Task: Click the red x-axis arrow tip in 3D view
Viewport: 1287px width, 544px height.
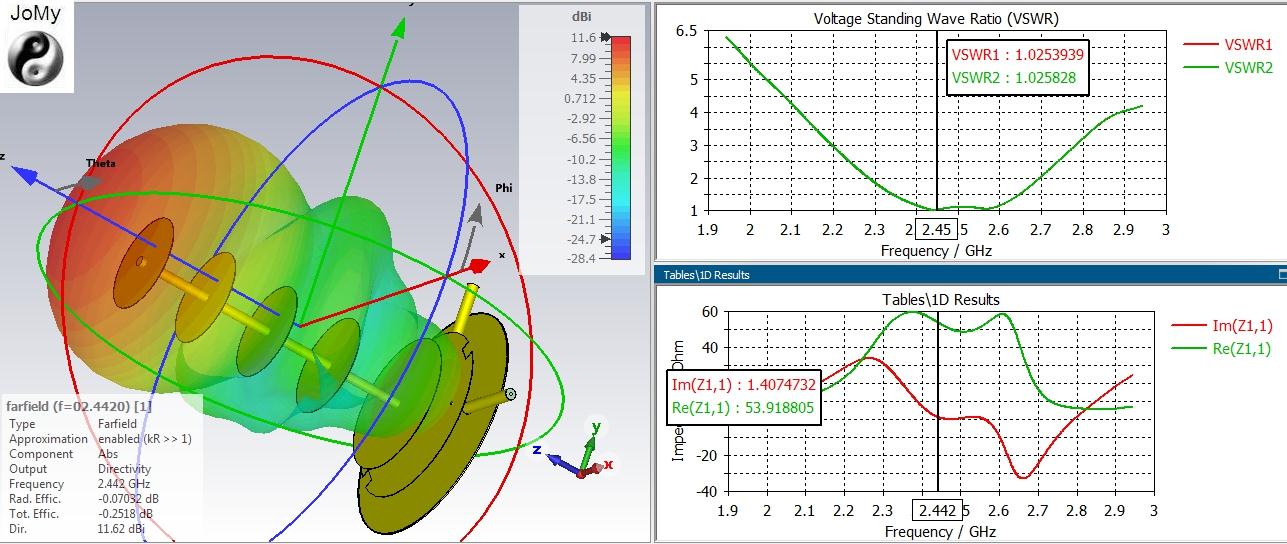Action: click(x=480, y=266)
